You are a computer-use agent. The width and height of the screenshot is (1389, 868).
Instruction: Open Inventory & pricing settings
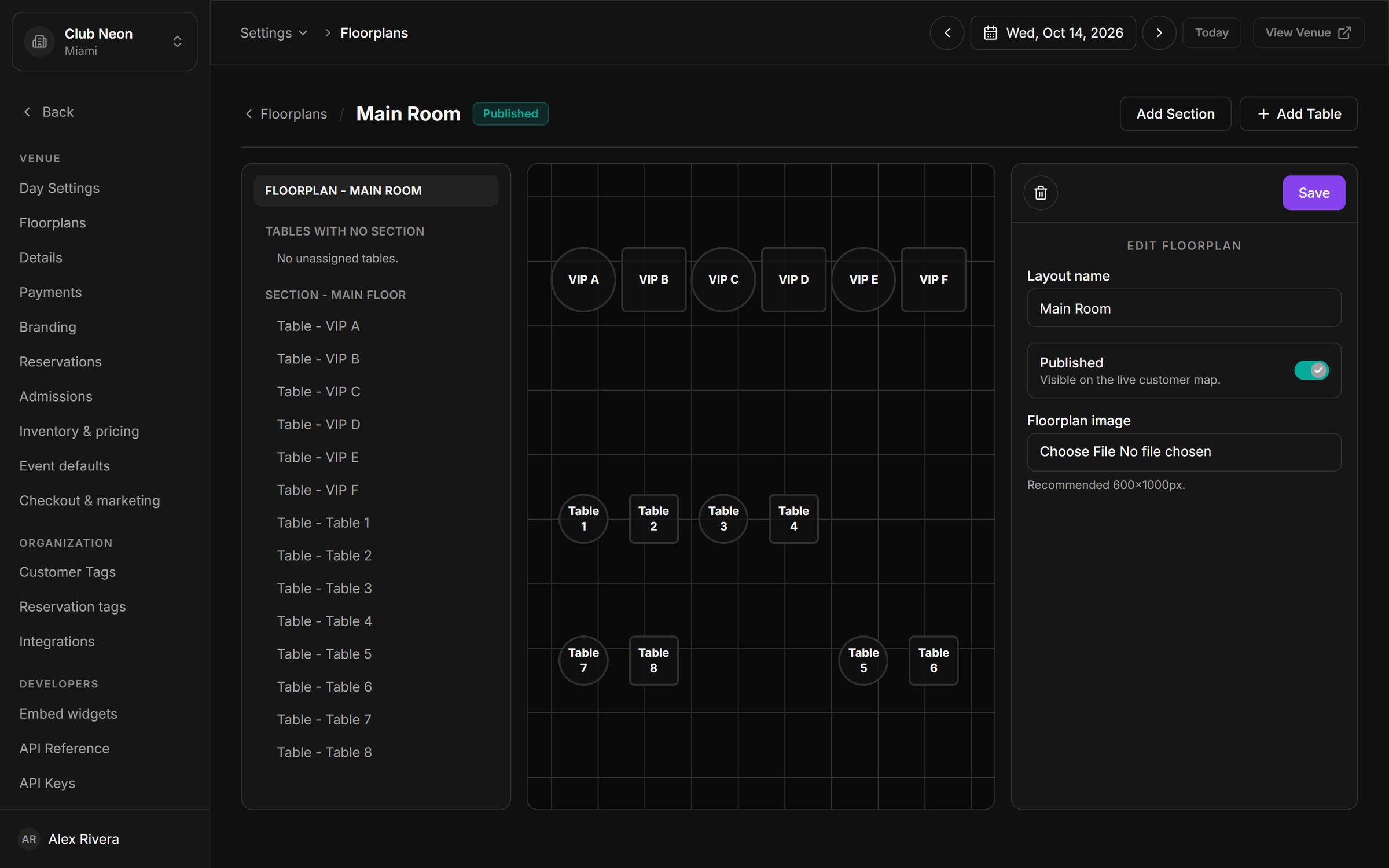[x=79, y=431]
